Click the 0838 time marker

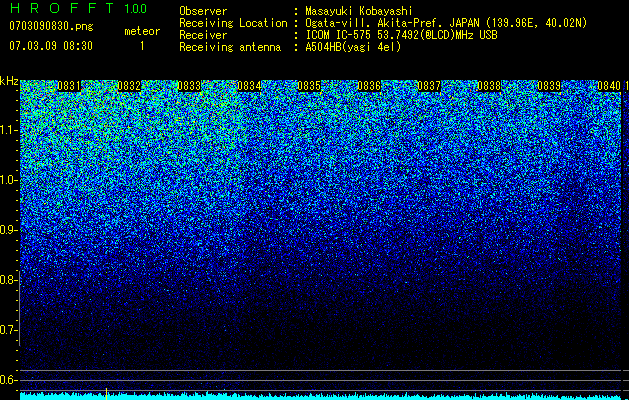489,86
